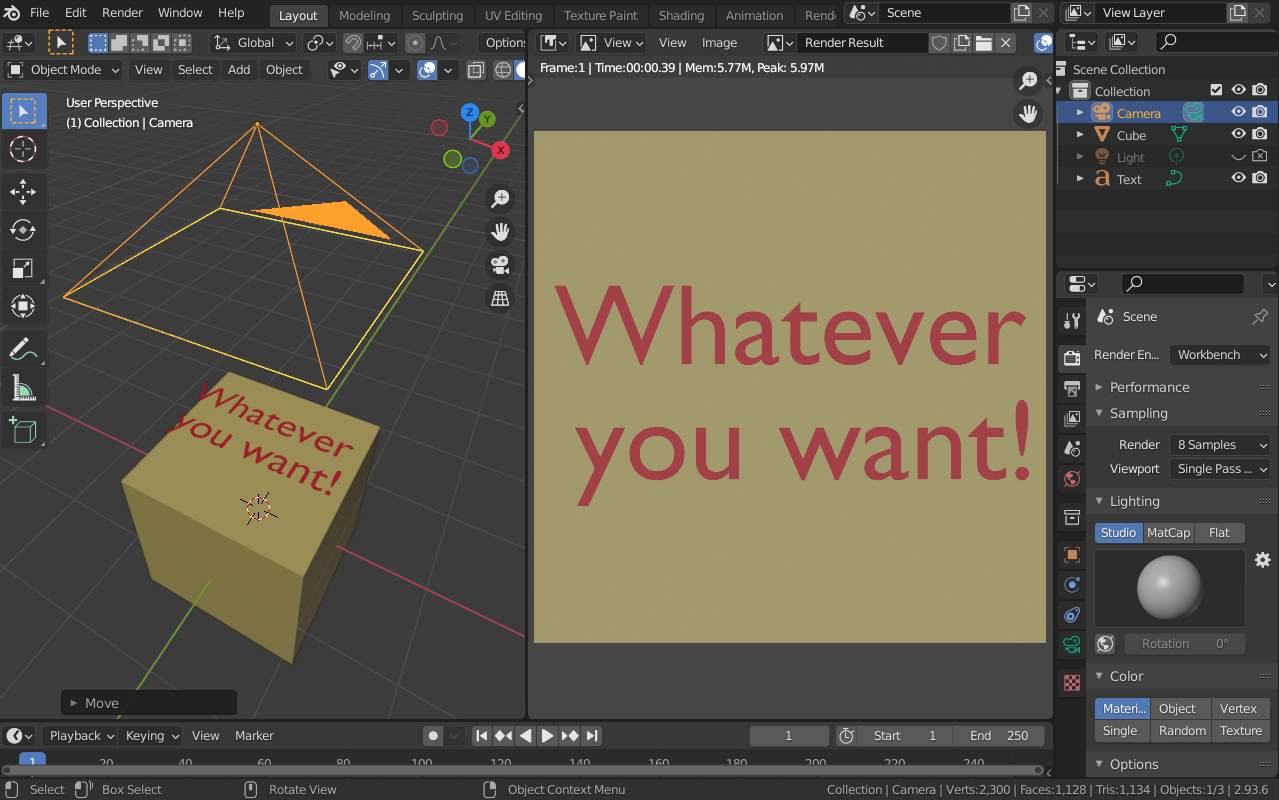Image resolution: width=1279 pixels, height=800 pixels.
Task: Select the Cursor tool in the viewport toolbar
Action: [x=23, y=149]
